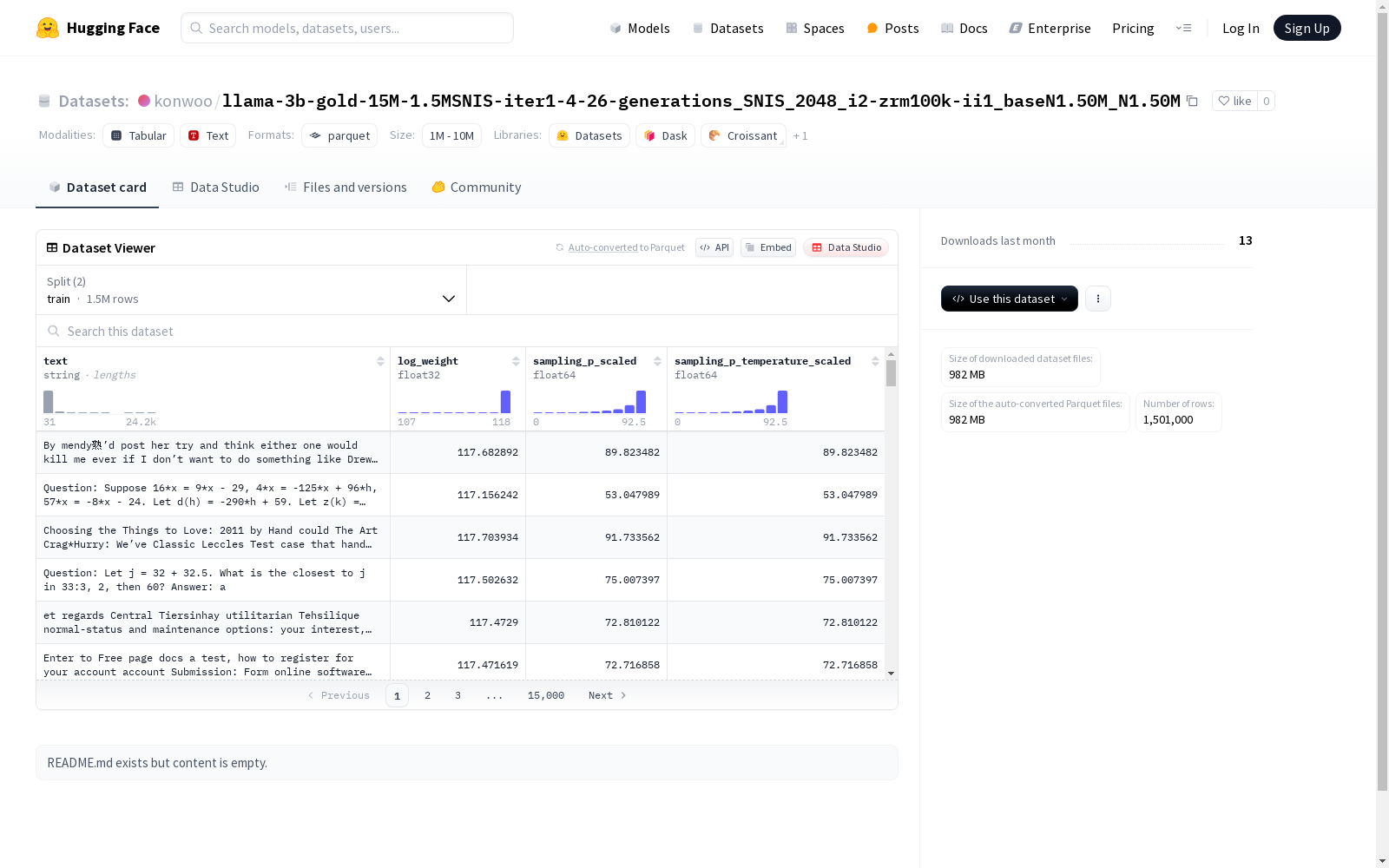Image resolution: width=1389 pixels, height=868 pixels.
Task: Go to page 3 of dataset
Action: pos(458,695)
